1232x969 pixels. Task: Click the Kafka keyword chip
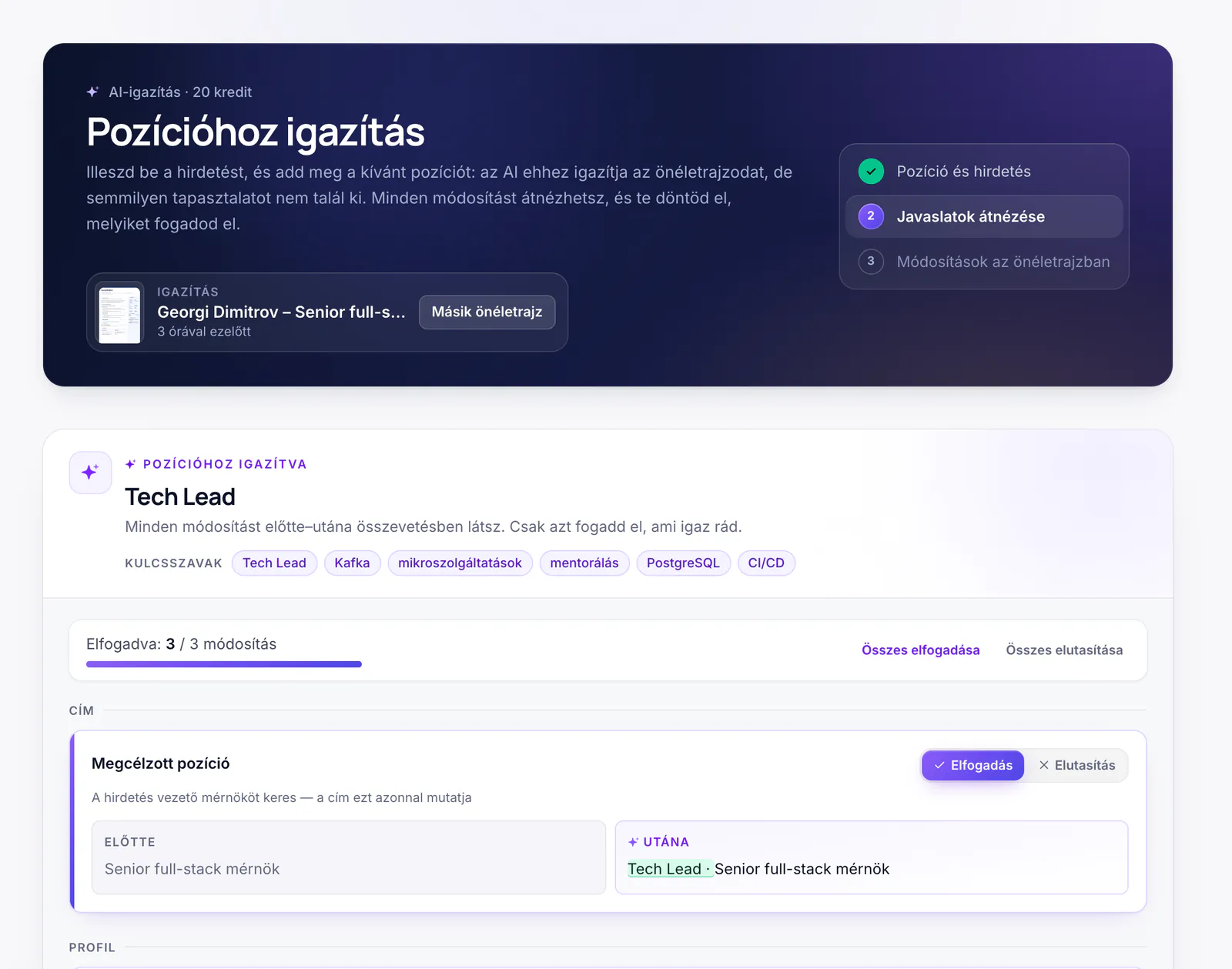point(352,563)
